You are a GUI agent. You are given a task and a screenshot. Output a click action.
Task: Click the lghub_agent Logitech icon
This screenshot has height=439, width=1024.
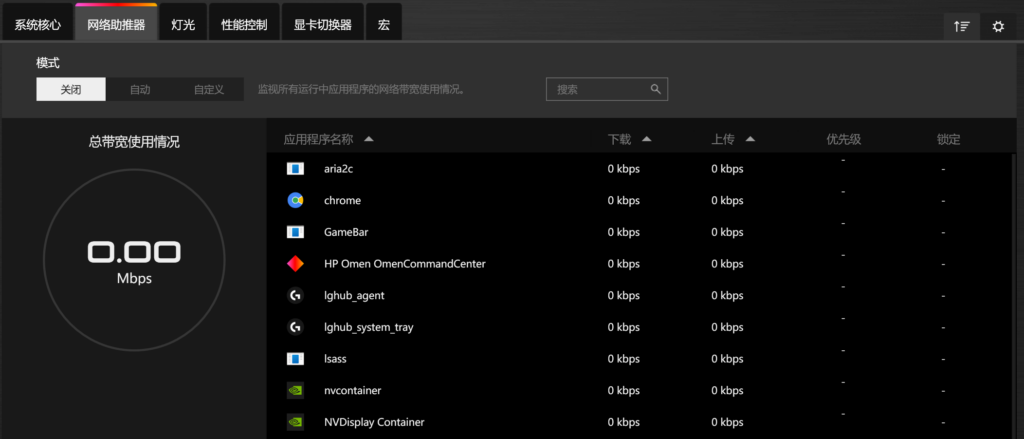(295, 295)
